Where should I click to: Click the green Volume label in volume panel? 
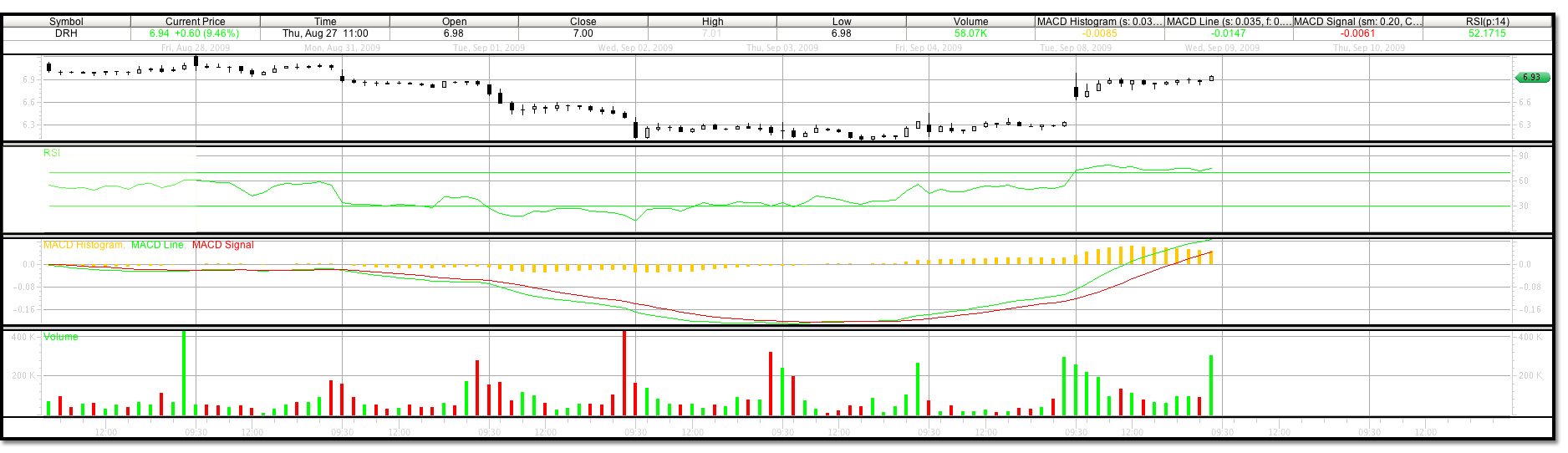(61, 337)
